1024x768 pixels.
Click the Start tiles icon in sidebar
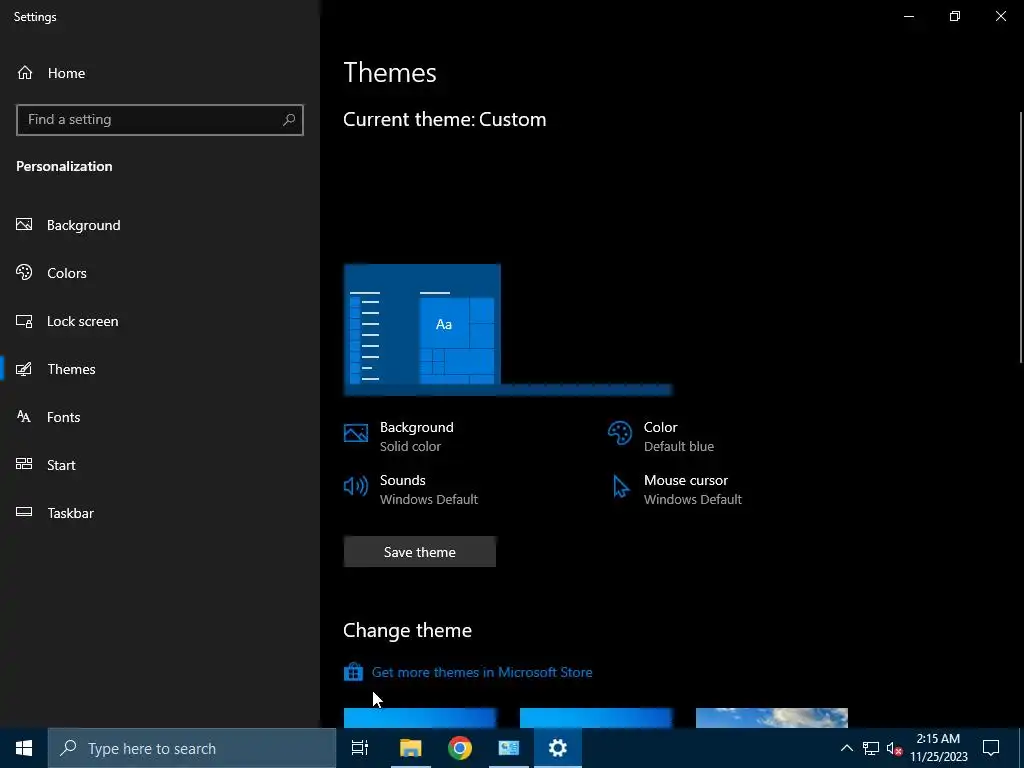24,464
